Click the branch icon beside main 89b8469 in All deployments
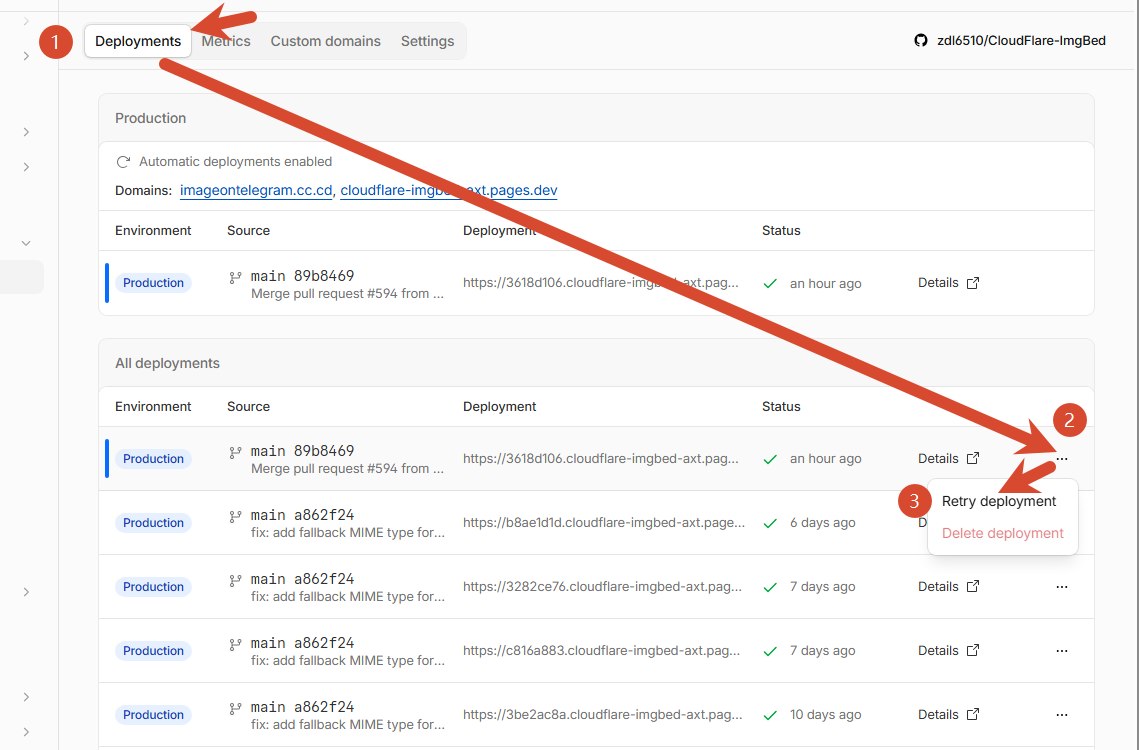Viewport: 1139px width, 750px height. click(x=235, y=453)
